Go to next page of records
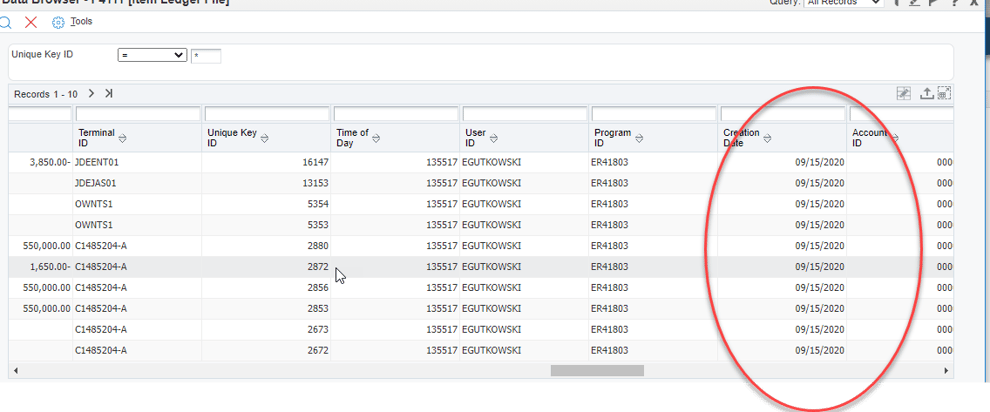Screen dimensions: 990x412 (x=91, y=94)
